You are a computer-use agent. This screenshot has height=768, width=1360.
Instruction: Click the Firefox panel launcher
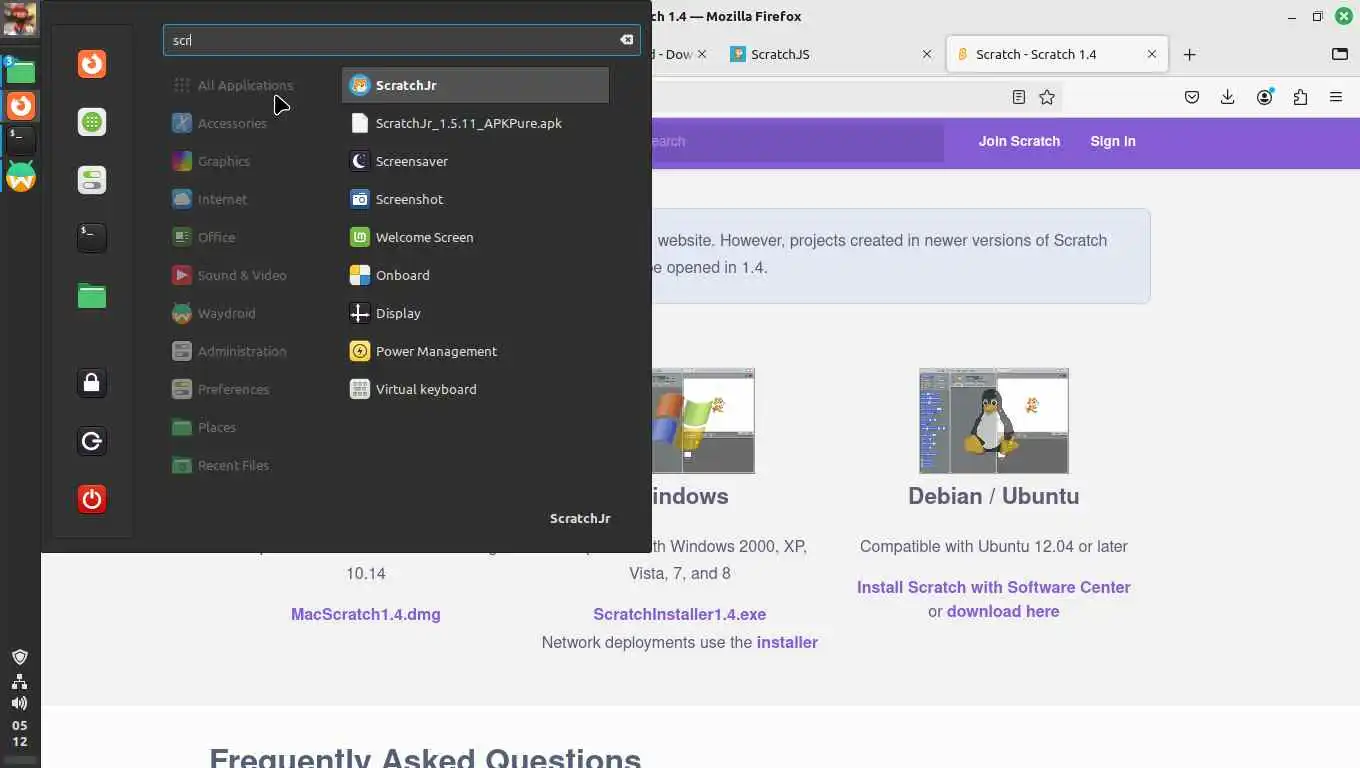pos(20,105)
